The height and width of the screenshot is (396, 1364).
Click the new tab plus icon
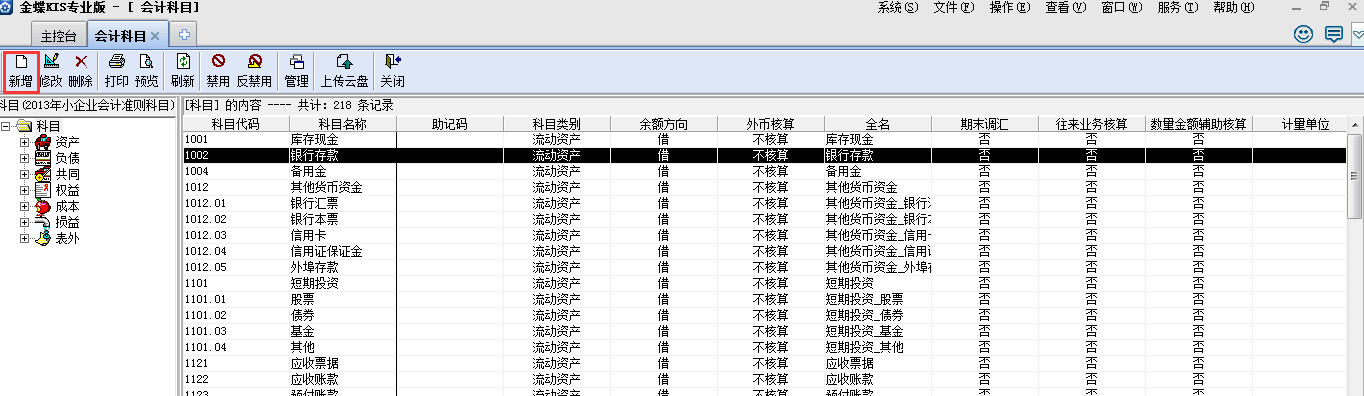tap(183, 35)
